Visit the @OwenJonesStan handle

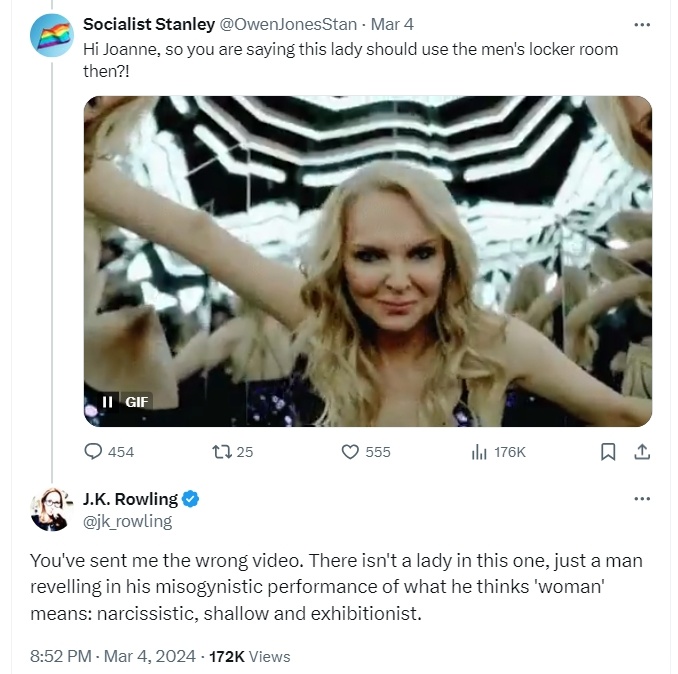[x=288, y=24]
